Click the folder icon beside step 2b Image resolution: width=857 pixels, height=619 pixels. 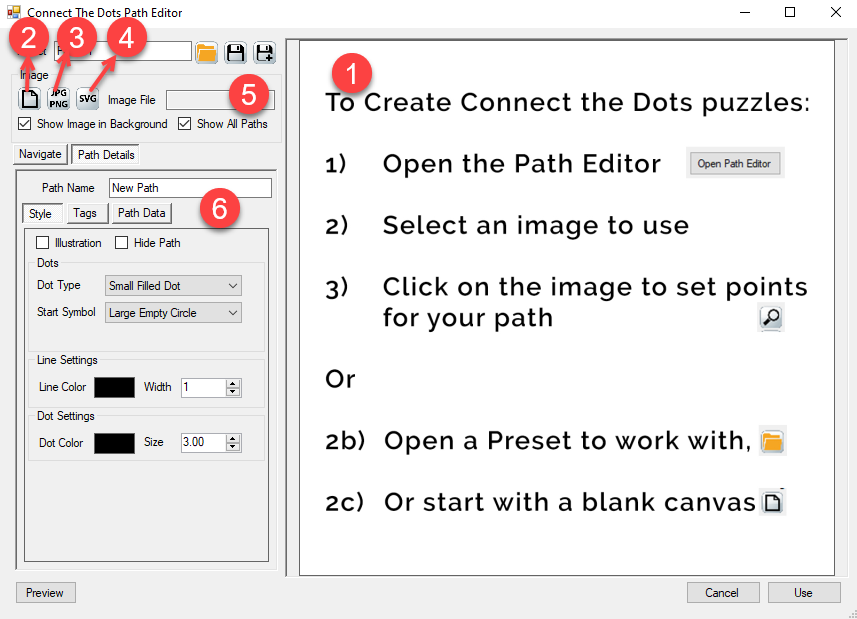772,440
